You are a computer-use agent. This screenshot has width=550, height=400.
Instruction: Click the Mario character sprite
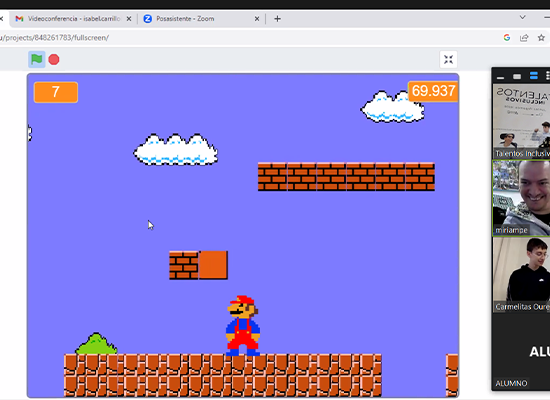pos(243,326)
